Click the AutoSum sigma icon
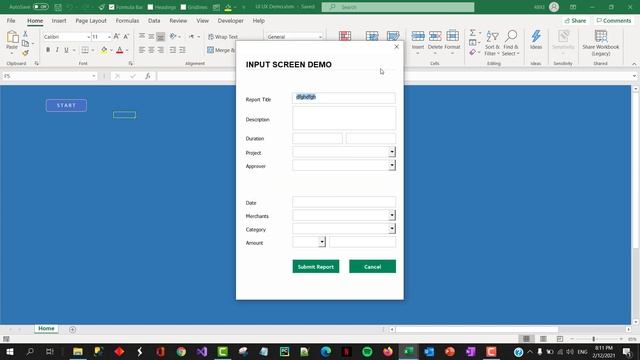 click(472, 33)
